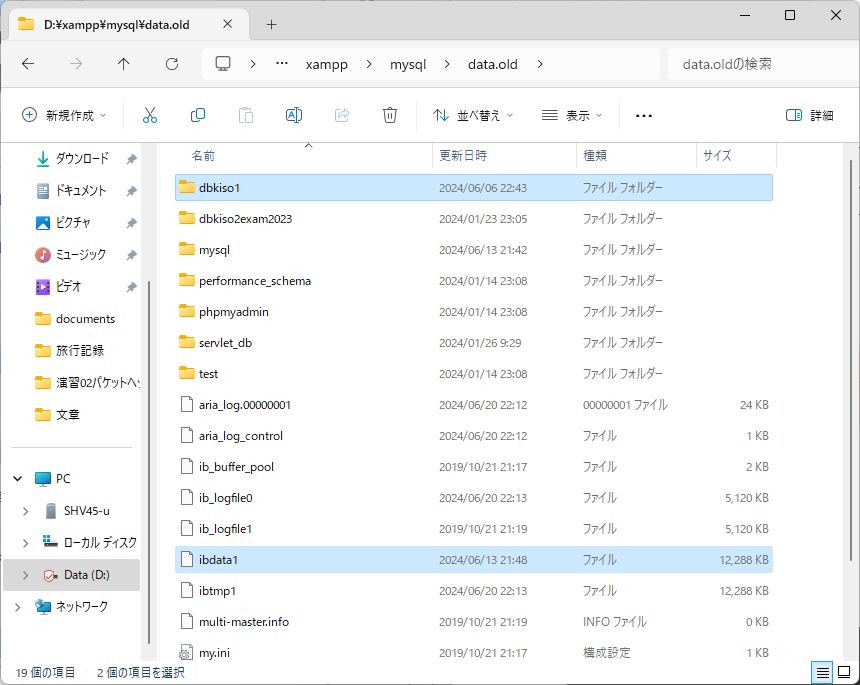This screenshot has width=860, height=685.
Task: Sort by 更新日時 column header
Action: 463,156
